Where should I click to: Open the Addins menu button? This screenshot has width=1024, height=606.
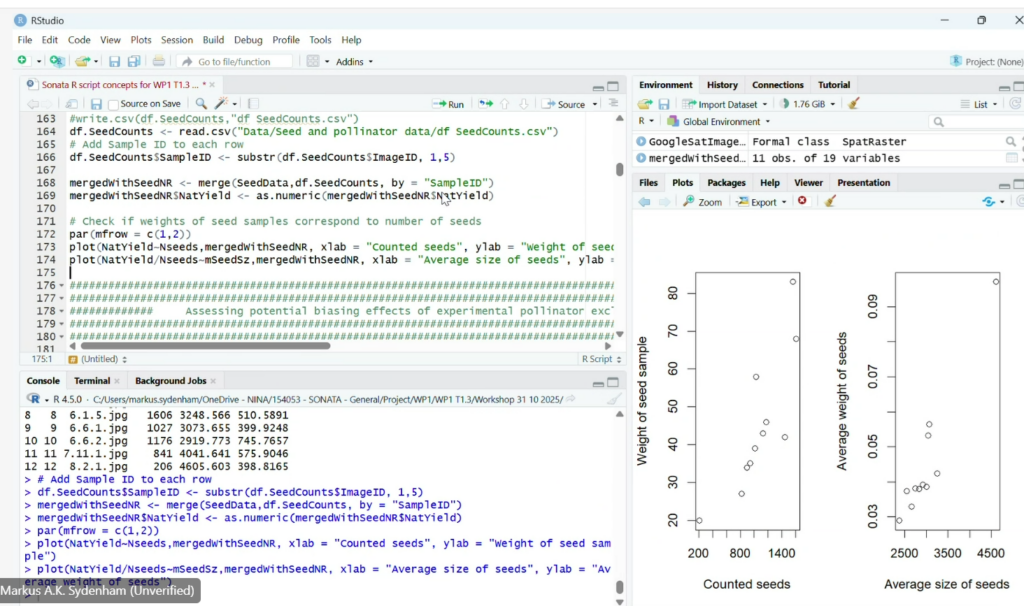coord(354,62)
